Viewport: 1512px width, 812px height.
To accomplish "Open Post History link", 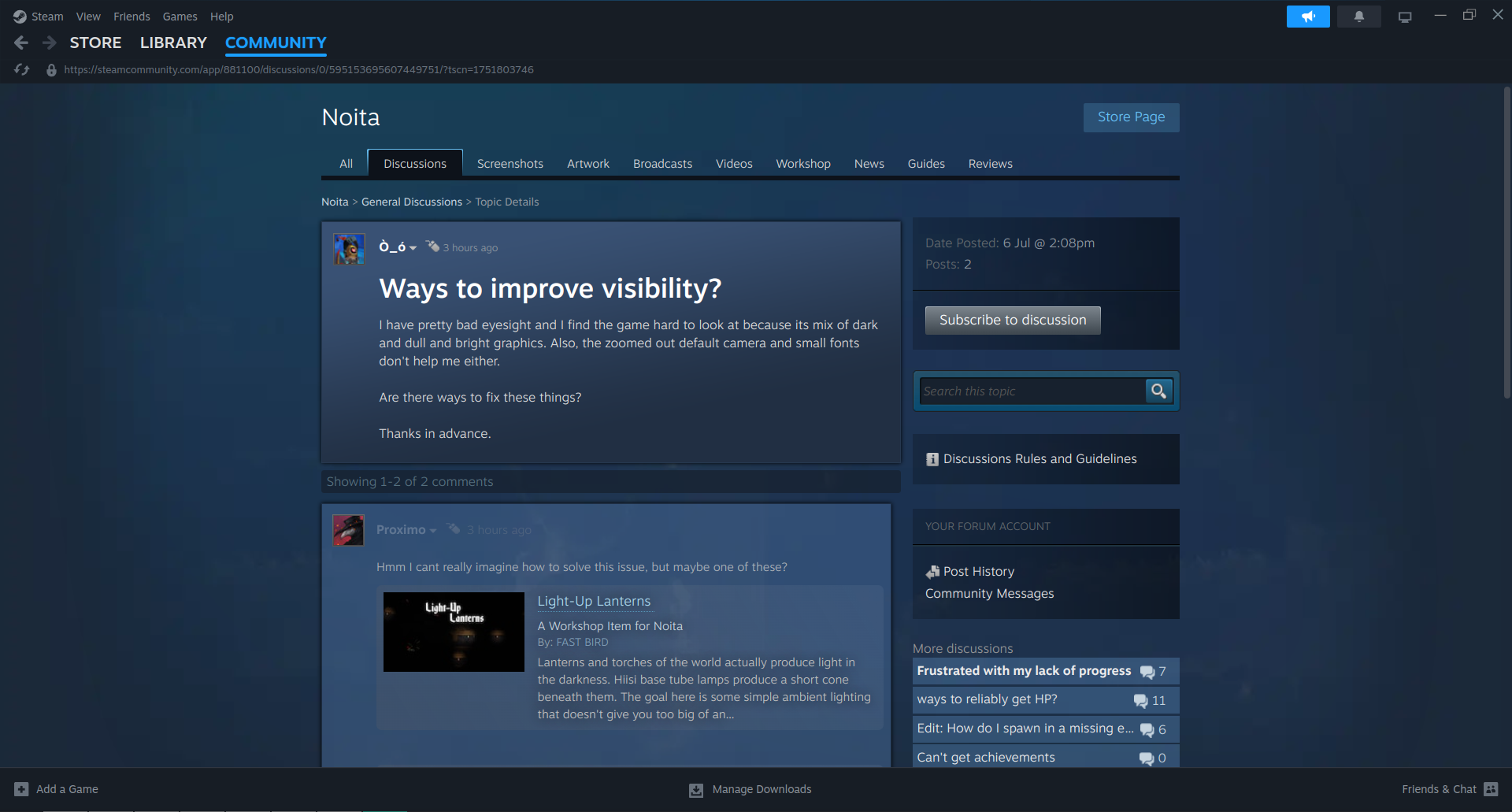I will (979, 572).
